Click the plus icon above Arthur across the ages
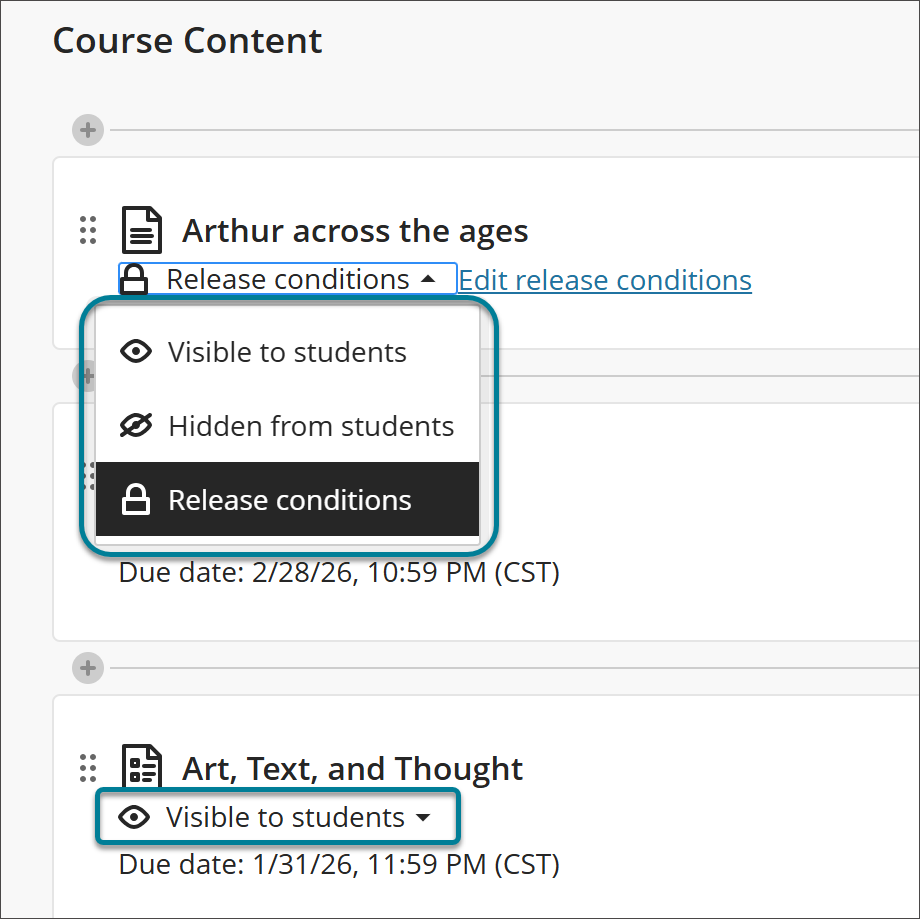This screenshot has height=919, width=920. (x=87, y=130)
